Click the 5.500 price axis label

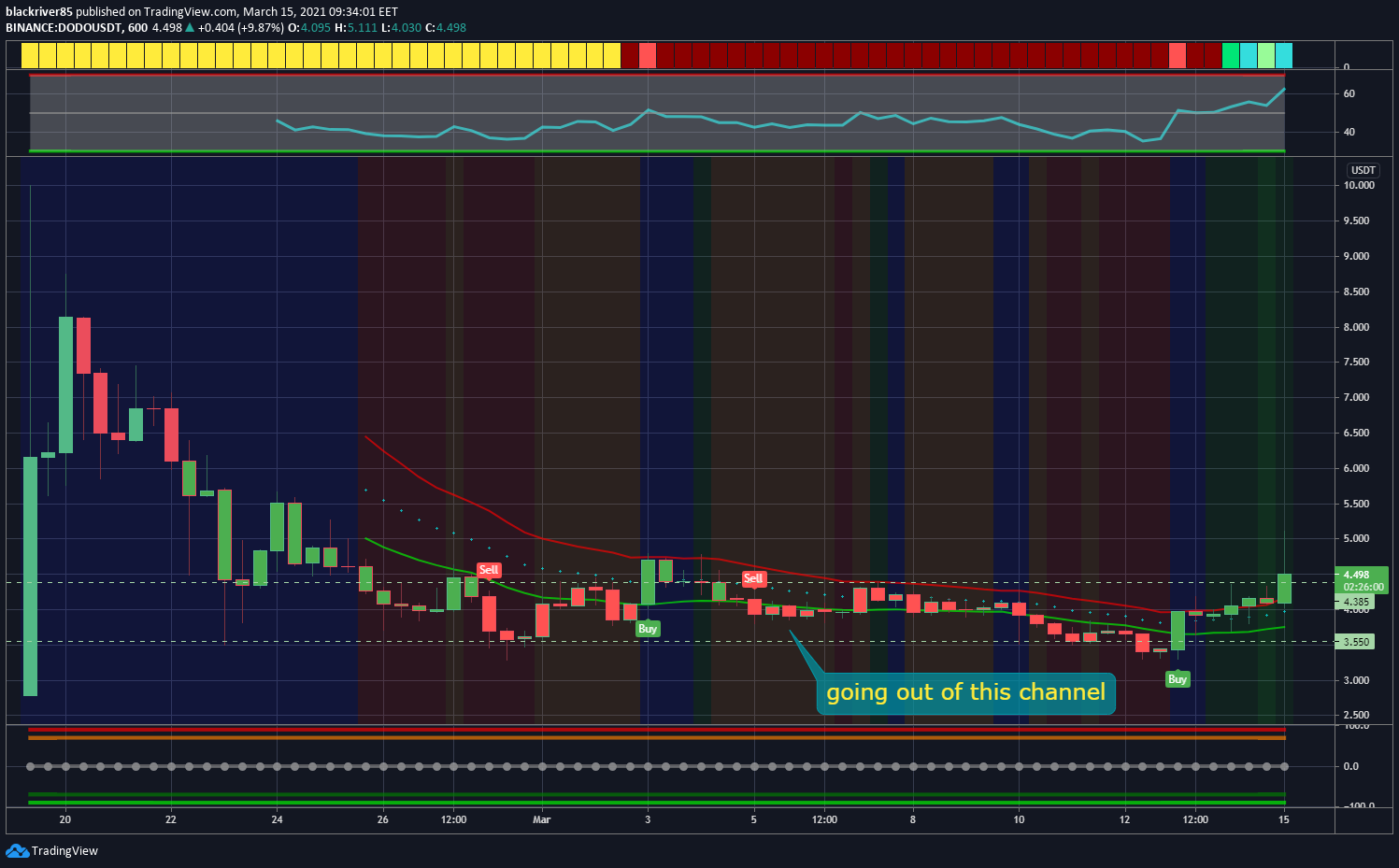tap(1357, 504)
